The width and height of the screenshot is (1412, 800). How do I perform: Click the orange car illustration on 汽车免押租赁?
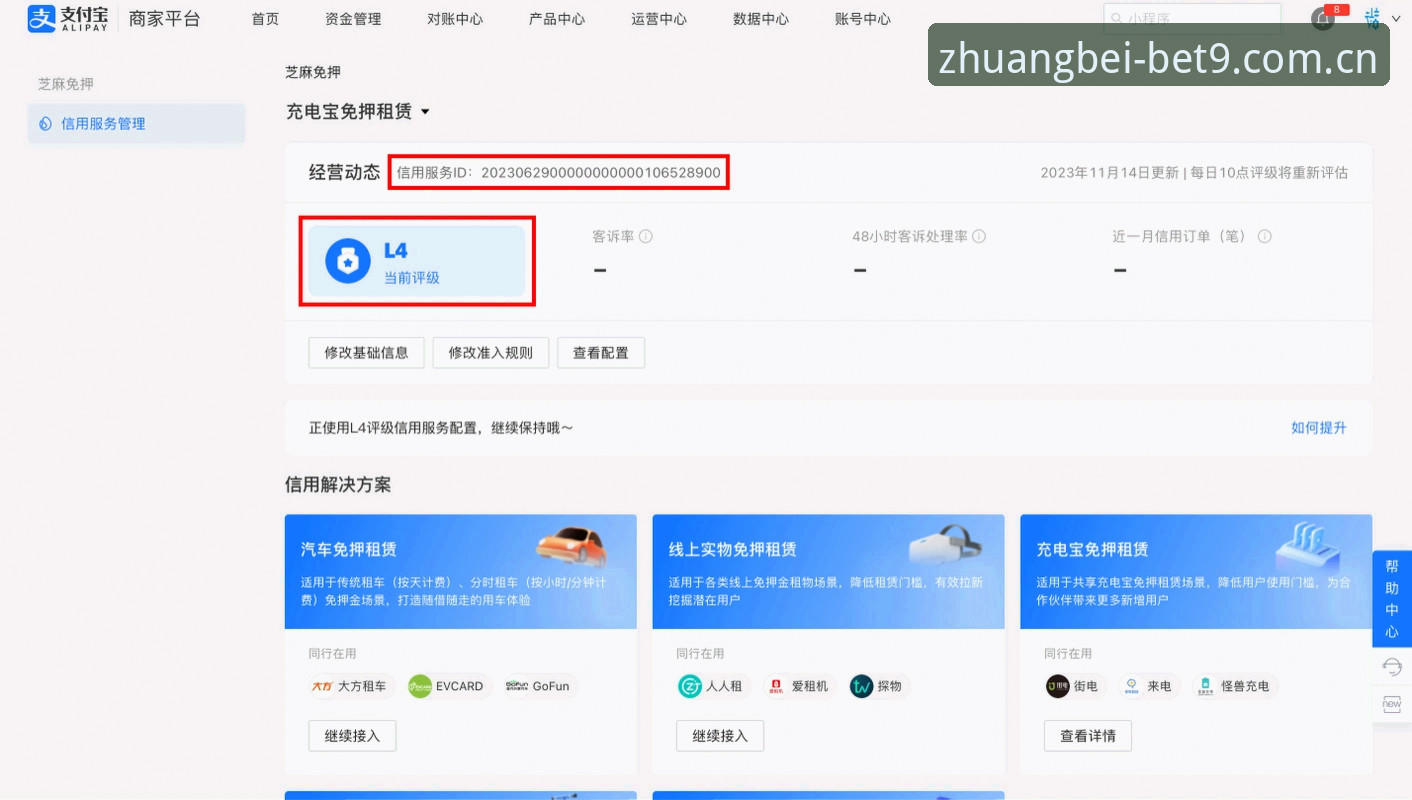[571, 546]
